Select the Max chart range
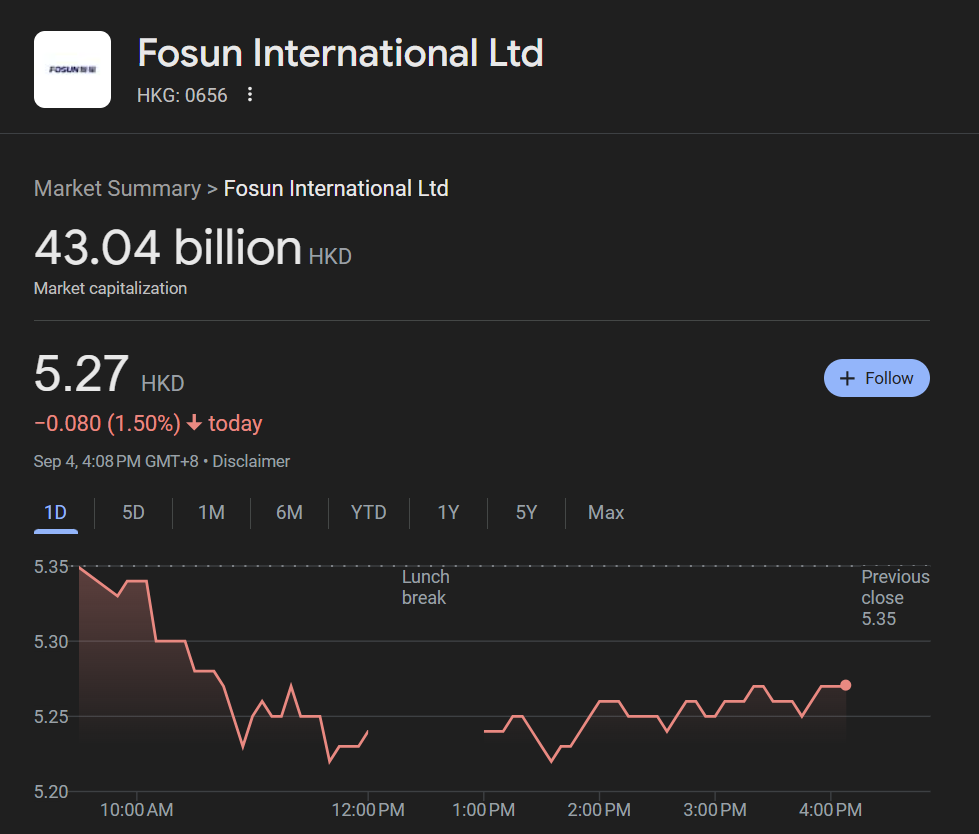 point(606,513)
